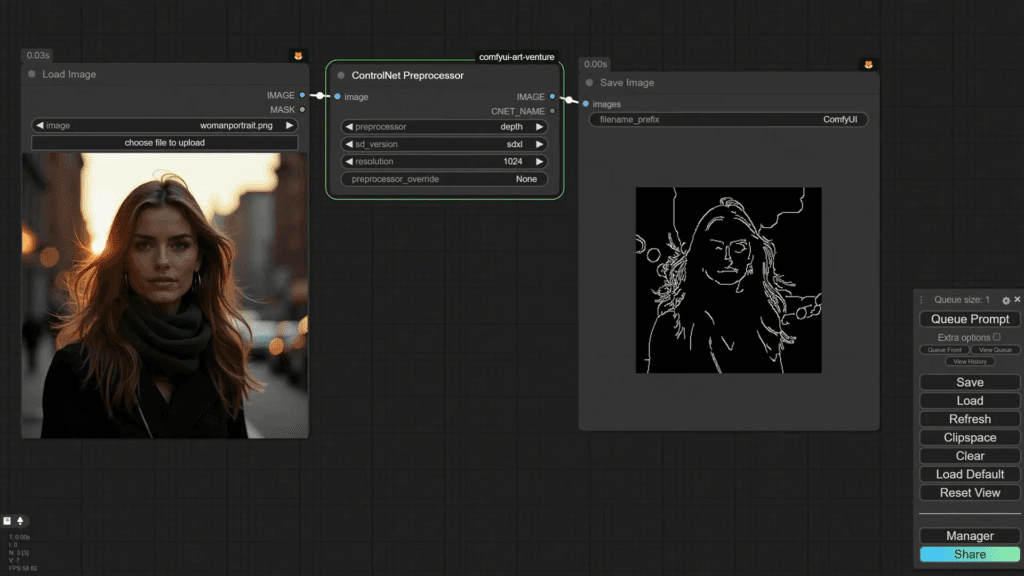This screenshot has width=1024, height=576.
Task: Click the filename_prefix field
Action: tap(728, 120)
